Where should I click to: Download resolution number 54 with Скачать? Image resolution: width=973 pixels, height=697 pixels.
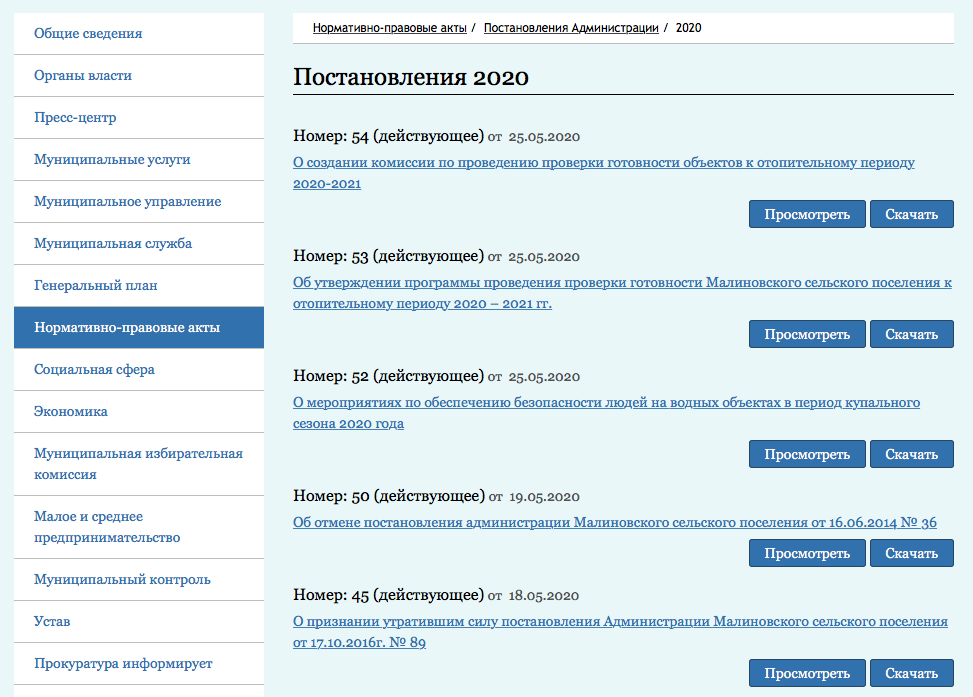(x=912, y=214)
